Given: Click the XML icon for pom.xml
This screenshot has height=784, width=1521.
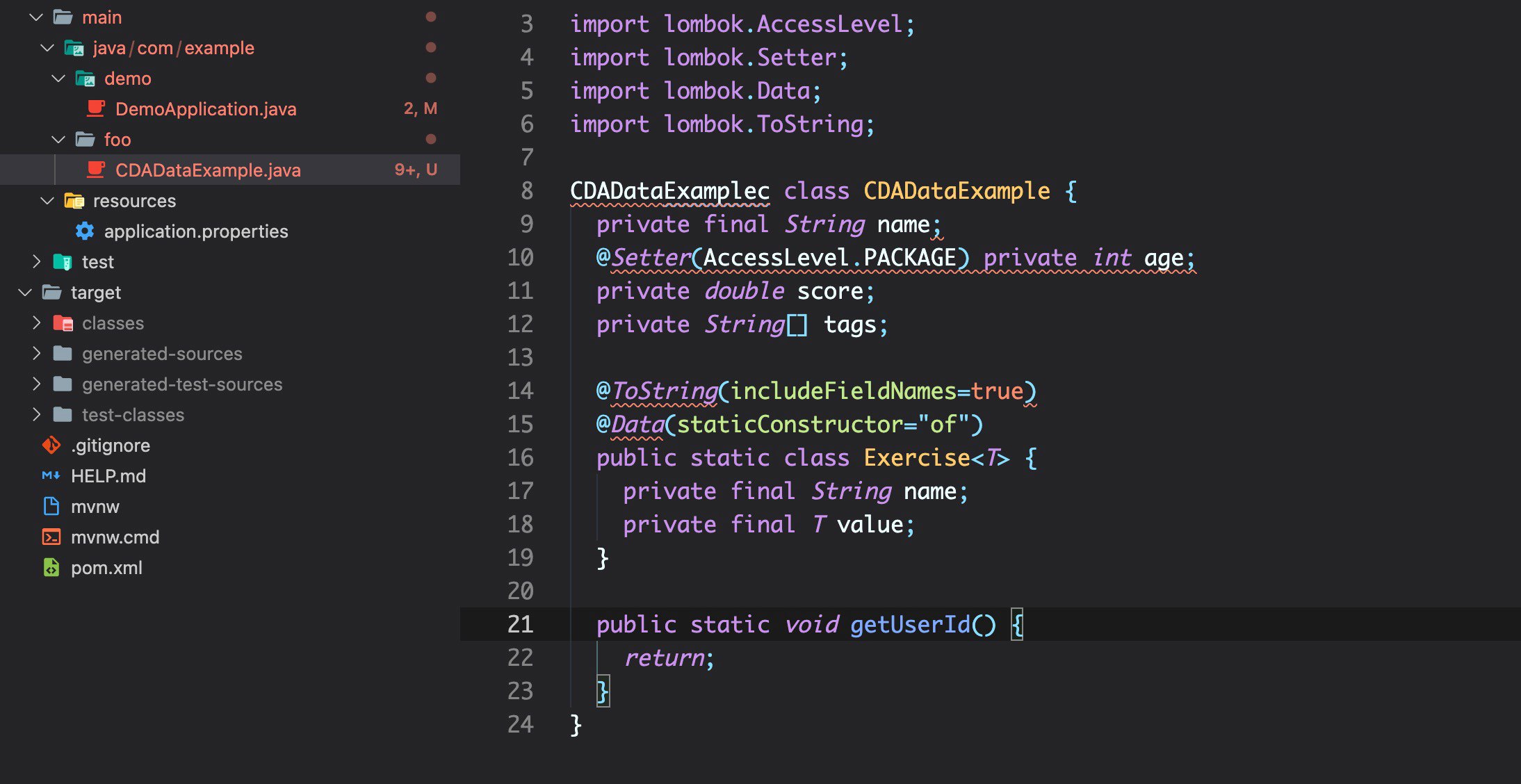Looking at the screenshot, I should point(51,567).
